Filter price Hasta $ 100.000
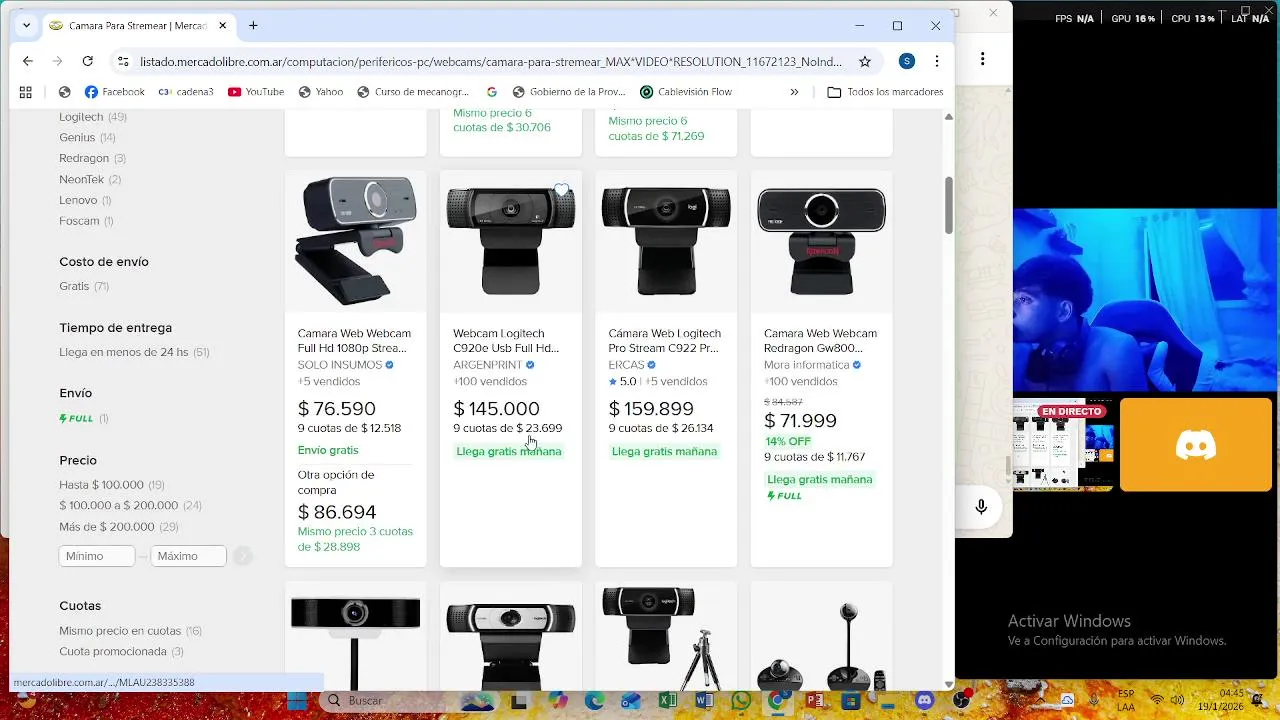The image size is (1280, 720). pyautogui.click(x=112, y=485)
